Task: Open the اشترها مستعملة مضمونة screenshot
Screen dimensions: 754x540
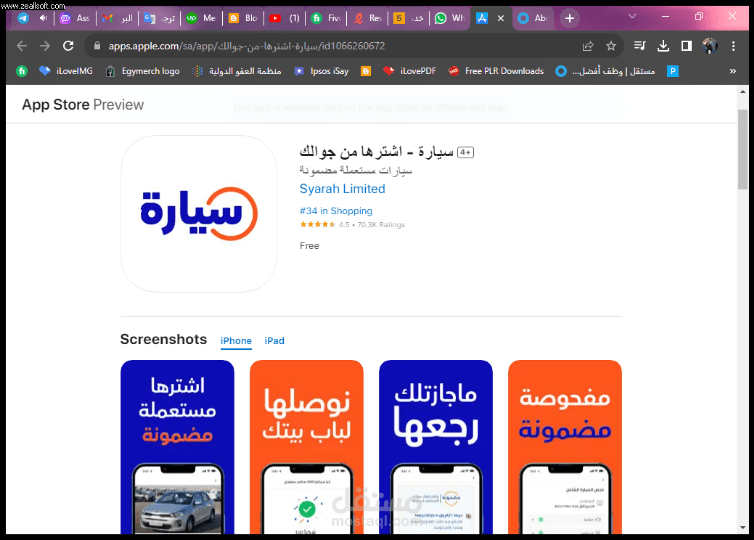Action: coord(177,447)
